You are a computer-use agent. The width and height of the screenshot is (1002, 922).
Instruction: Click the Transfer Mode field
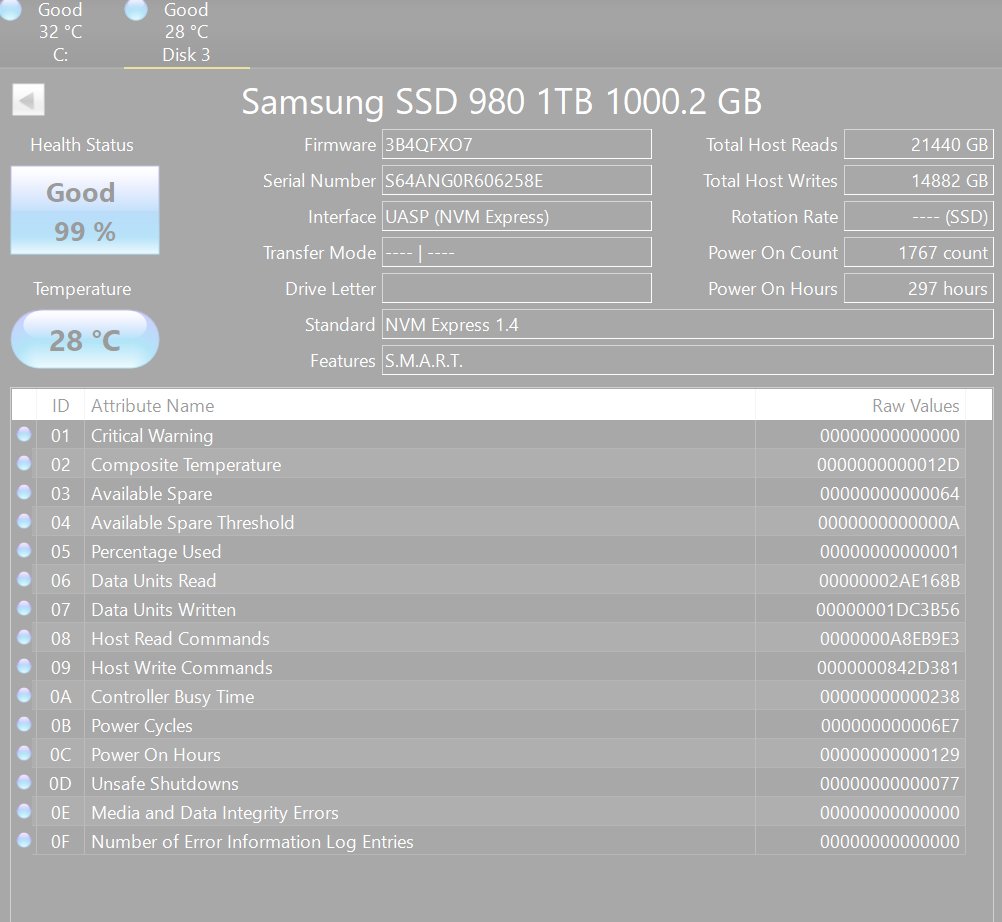pyautogui.click(x=516, y=252)
